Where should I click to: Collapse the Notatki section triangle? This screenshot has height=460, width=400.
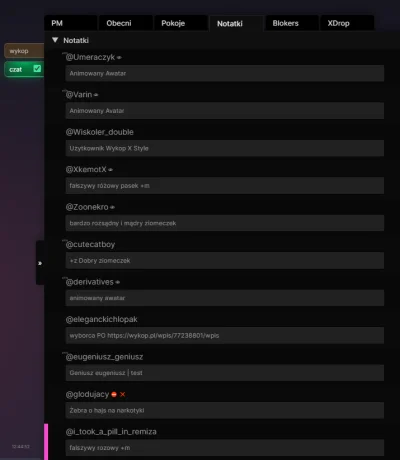[x=55, y=40]
